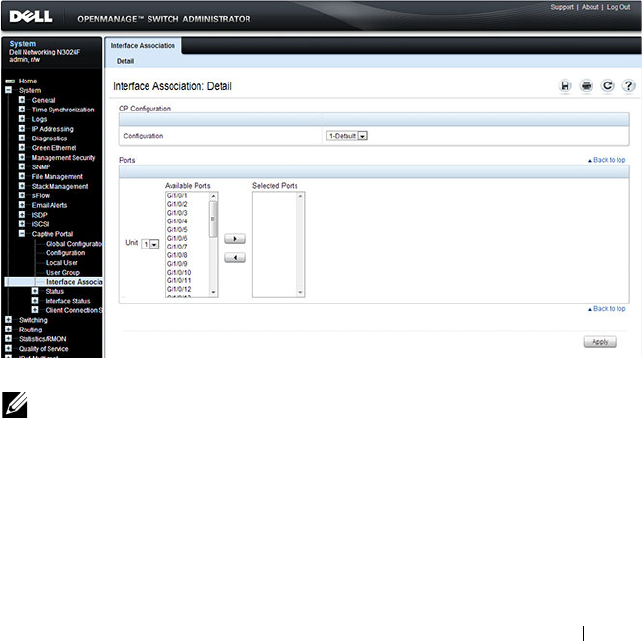Select the Interface Association tab
This screenshot has width=642, height=641.
click(x=142, y=45)
